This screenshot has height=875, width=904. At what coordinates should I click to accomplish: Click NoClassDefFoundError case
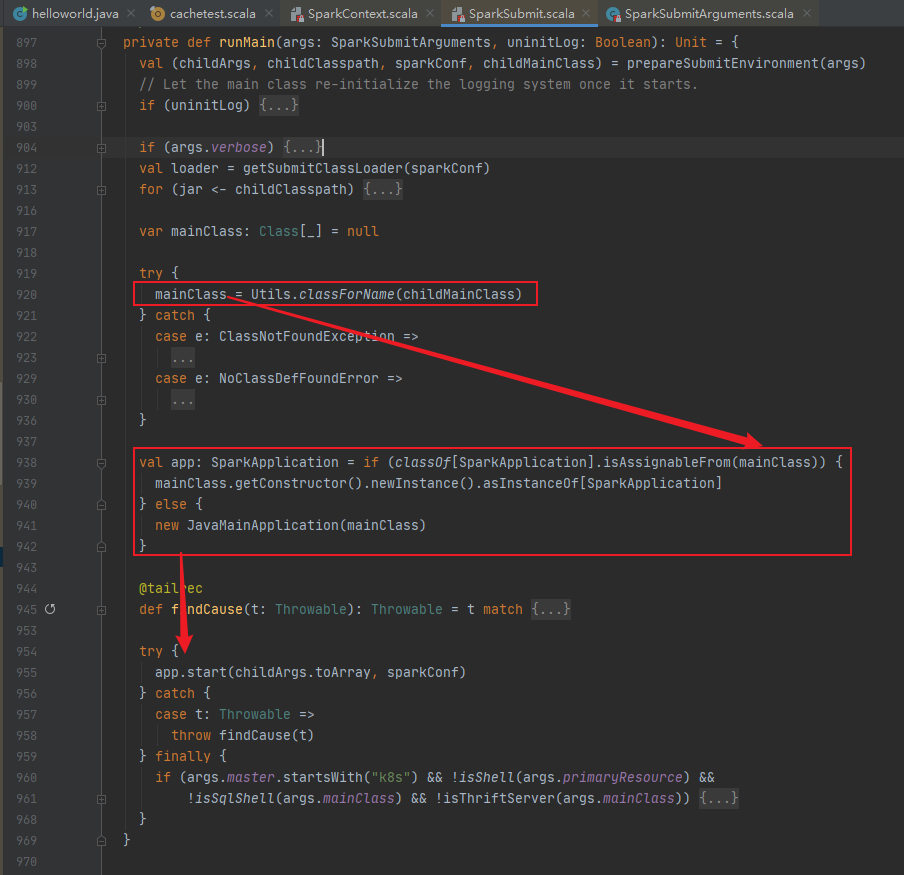(x=299, y=379)
